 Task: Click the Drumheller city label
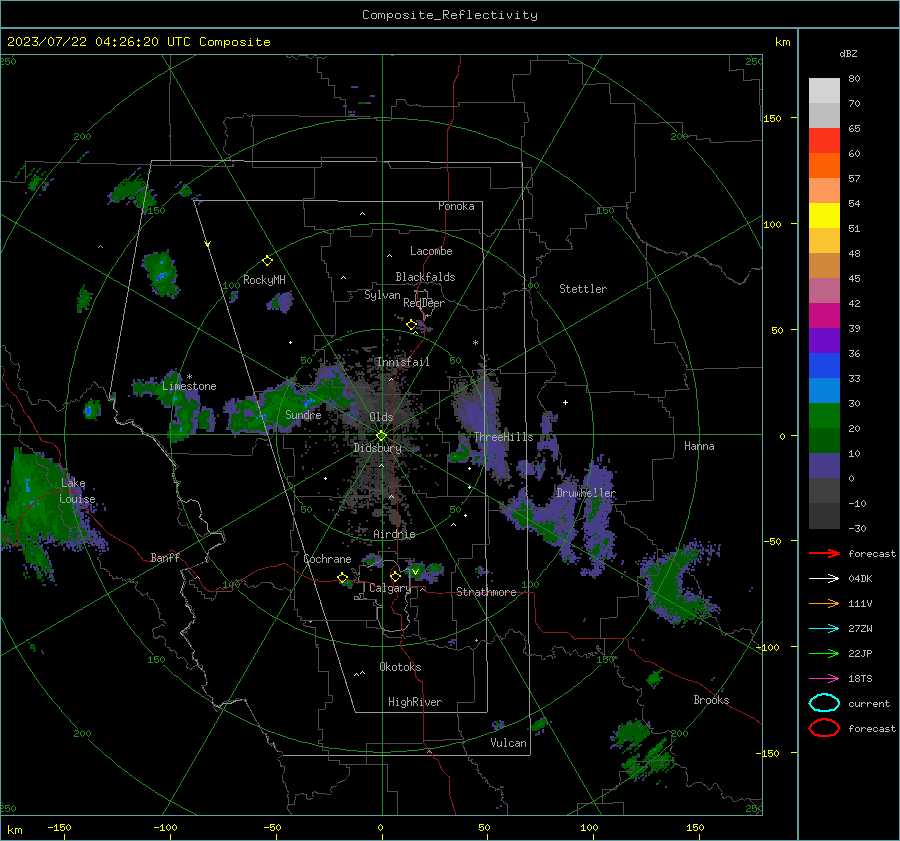click(585, 493)
